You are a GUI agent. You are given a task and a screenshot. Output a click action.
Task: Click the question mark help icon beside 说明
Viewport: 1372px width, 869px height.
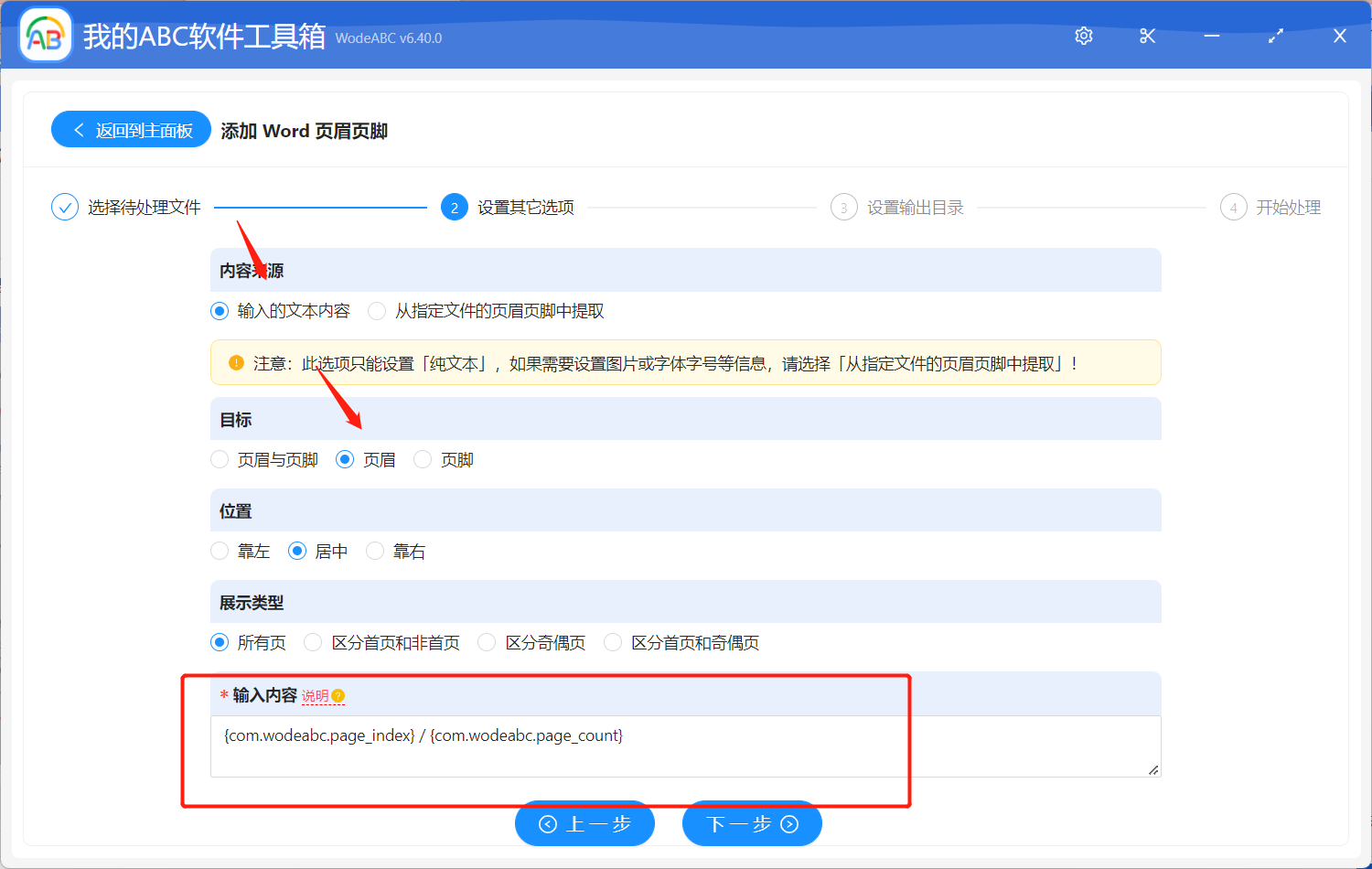click(x=338, y=695)
